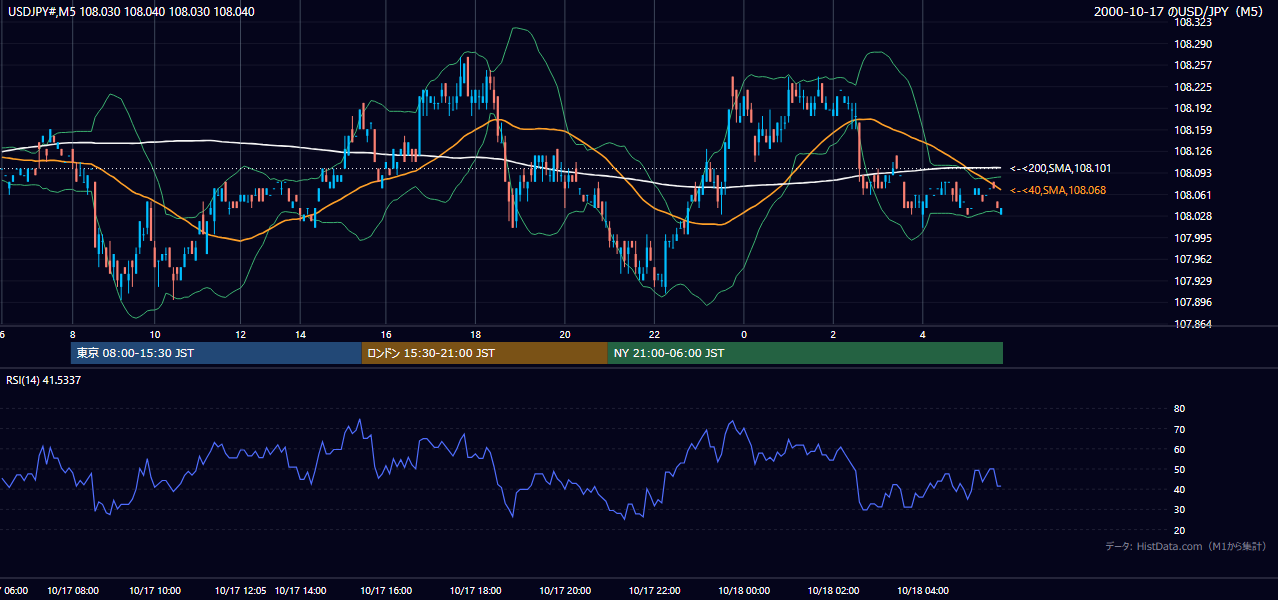
Task: Click the 10/18 02:00 date label
Action: (833, 591)
